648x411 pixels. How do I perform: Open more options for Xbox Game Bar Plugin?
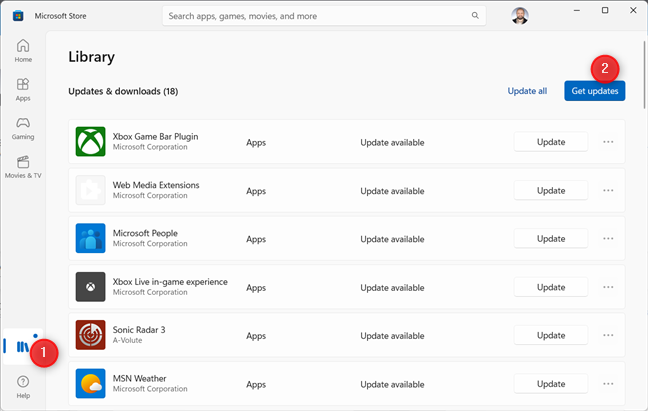click(608, 142)
